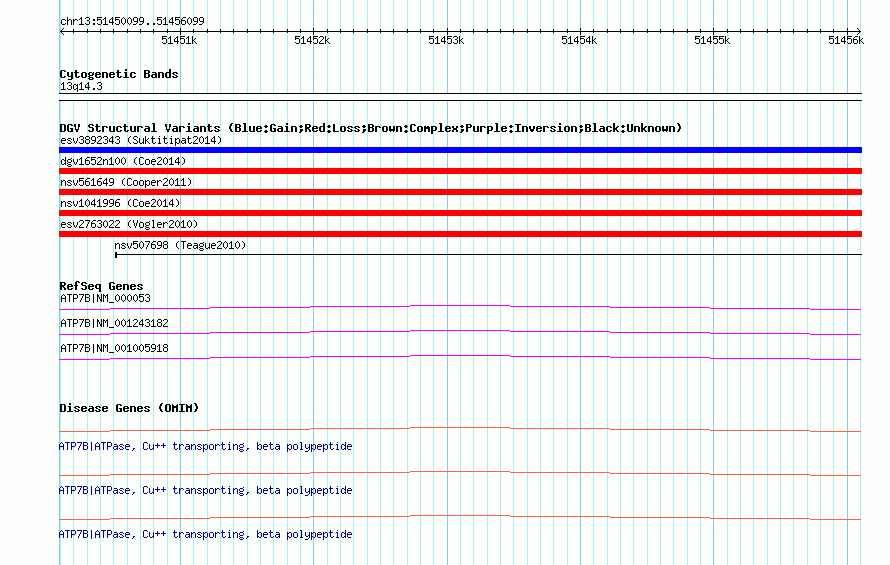Click the cytogenetic band 13q14.3 bar
The height and width of the screenshot is (565, 890).
460,97
